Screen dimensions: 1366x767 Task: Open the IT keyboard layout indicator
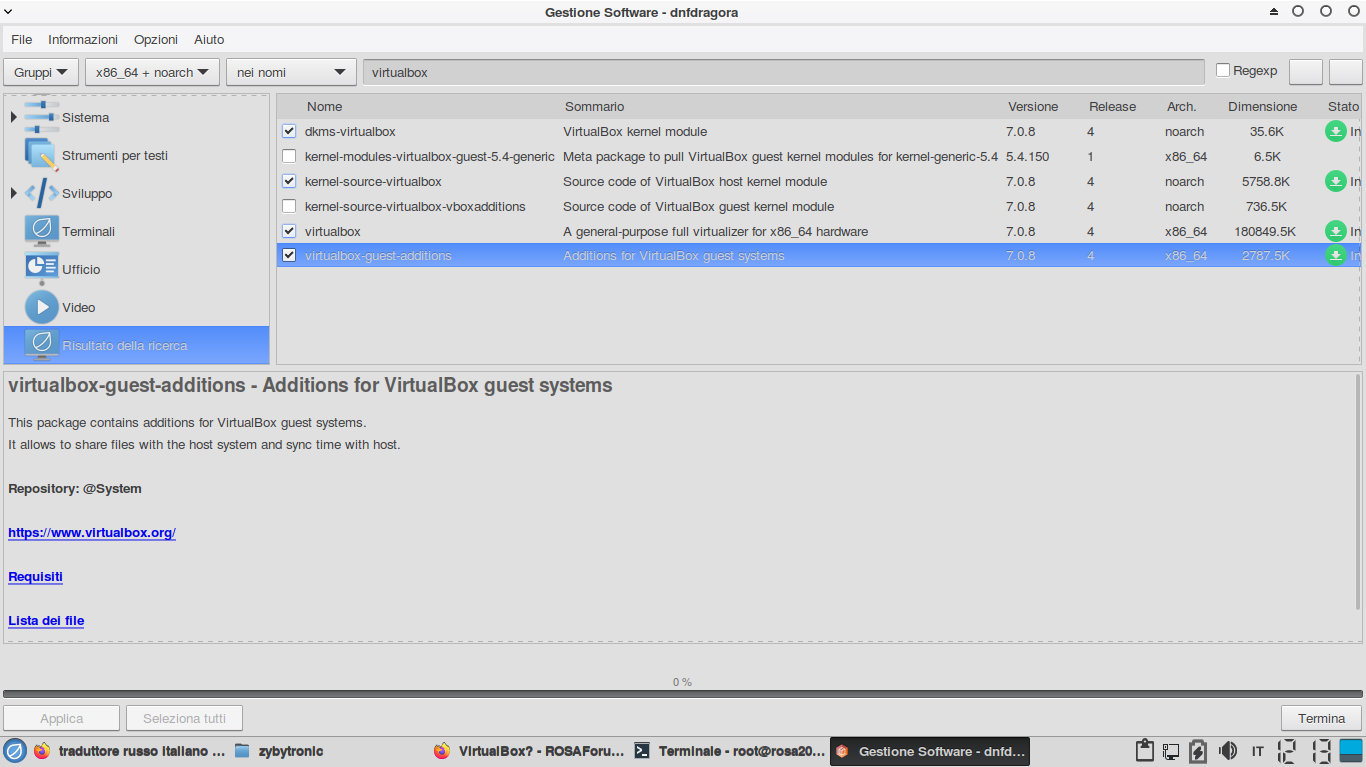pyautogui.click(x=1258, y=751)
